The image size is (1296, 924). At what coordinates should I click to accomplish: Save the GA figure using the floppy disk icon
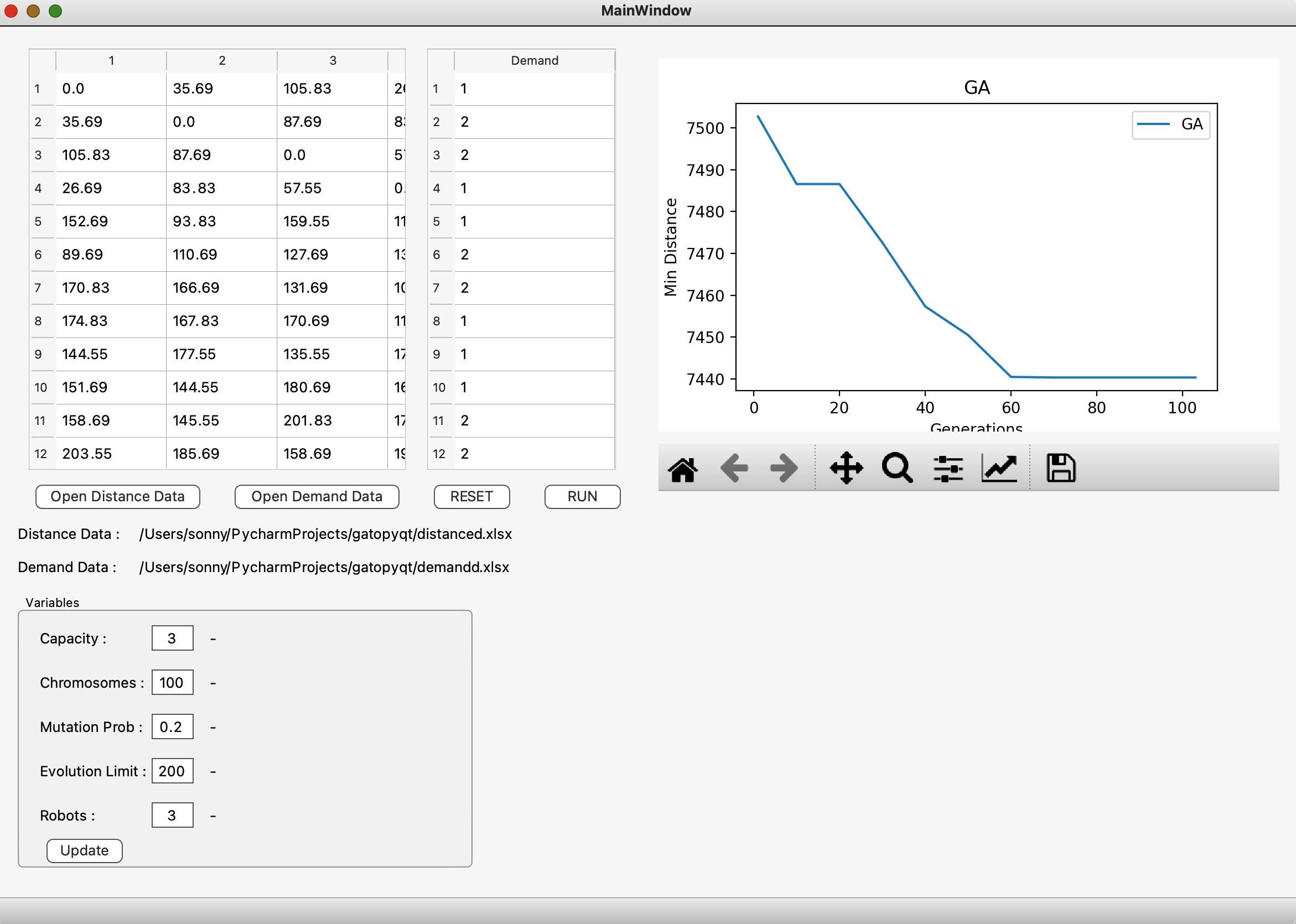coord(1060,466)
